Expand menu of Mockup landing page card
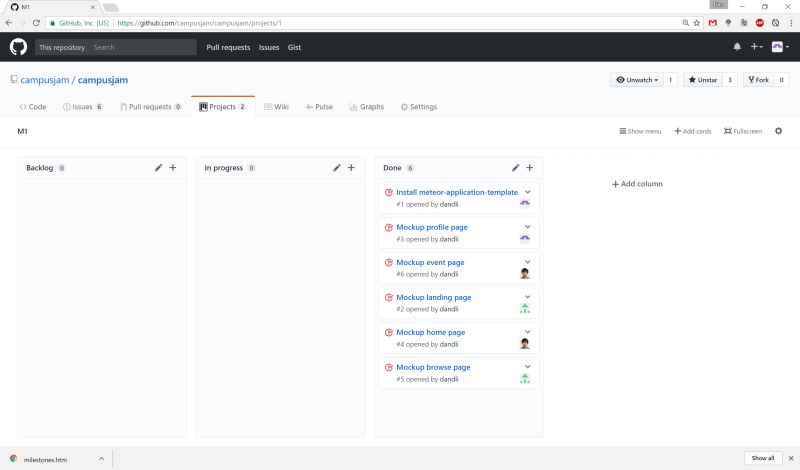The height and width of the screenshot is (470, 800). [528, 297]
